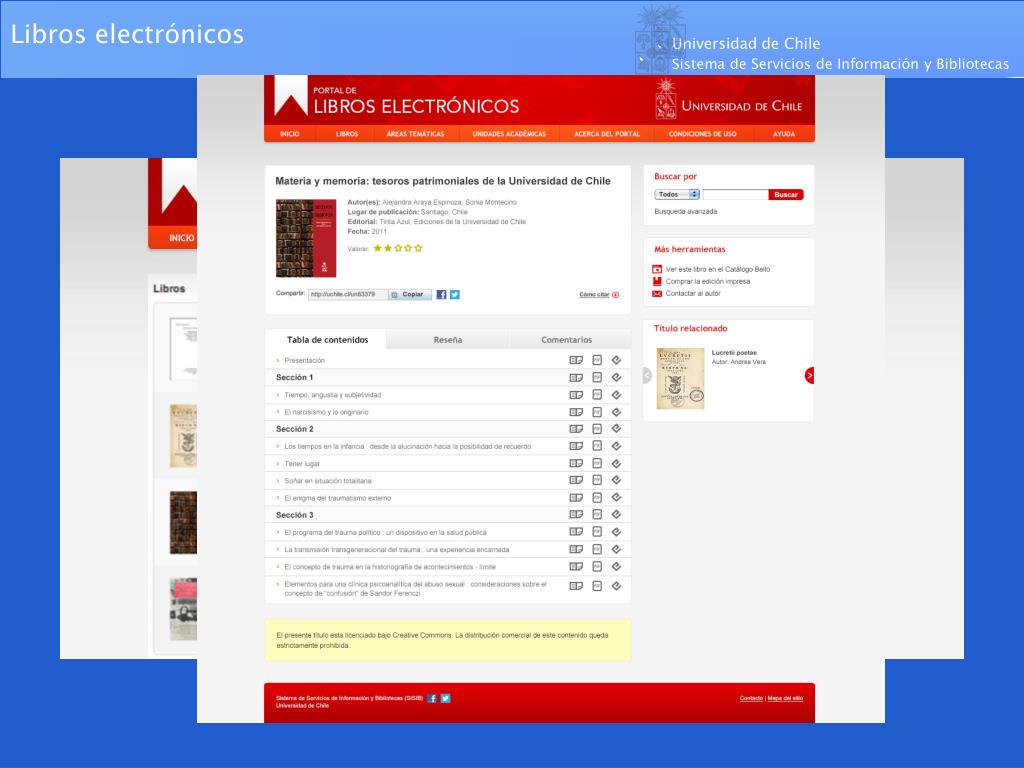Click link icon in Sección 1 row
This screenshot has height=768, width=1024.
click(x=616, y=377)
